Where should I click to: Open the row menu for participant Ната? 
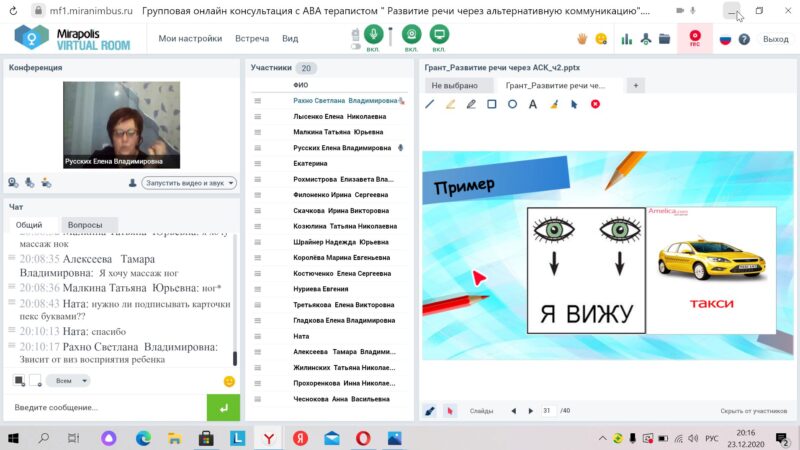[258, 336]
